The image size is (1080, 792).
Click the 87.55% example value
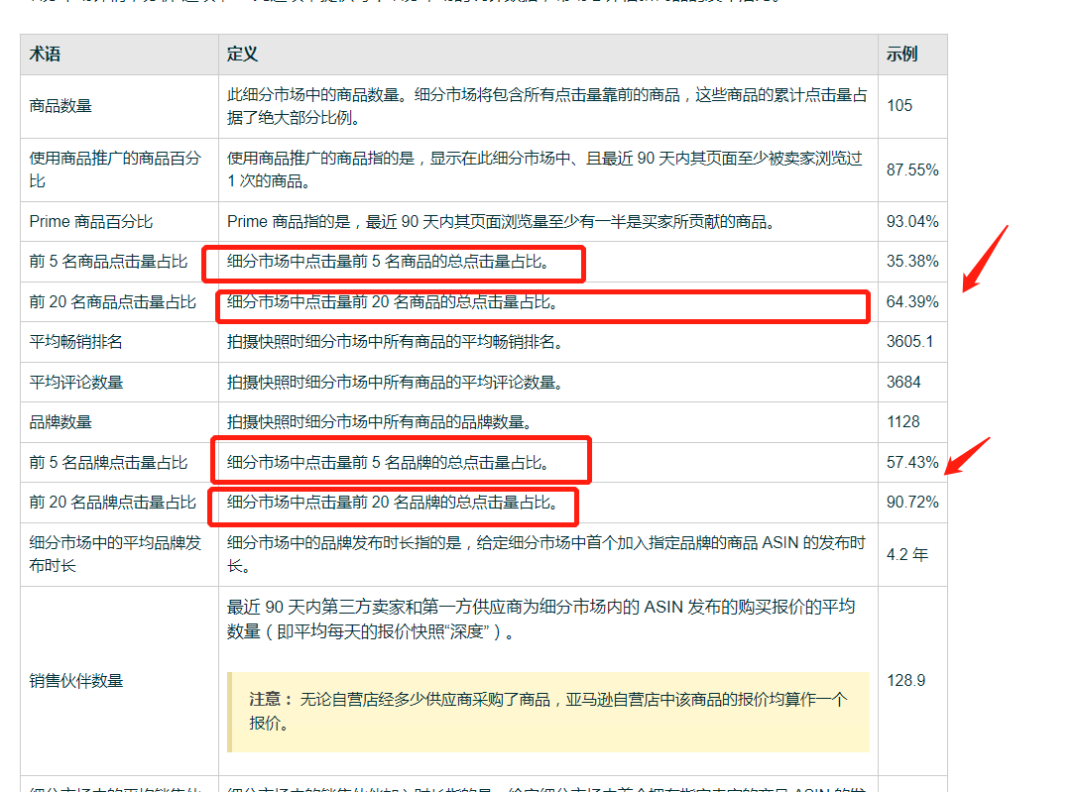(913, 170)
